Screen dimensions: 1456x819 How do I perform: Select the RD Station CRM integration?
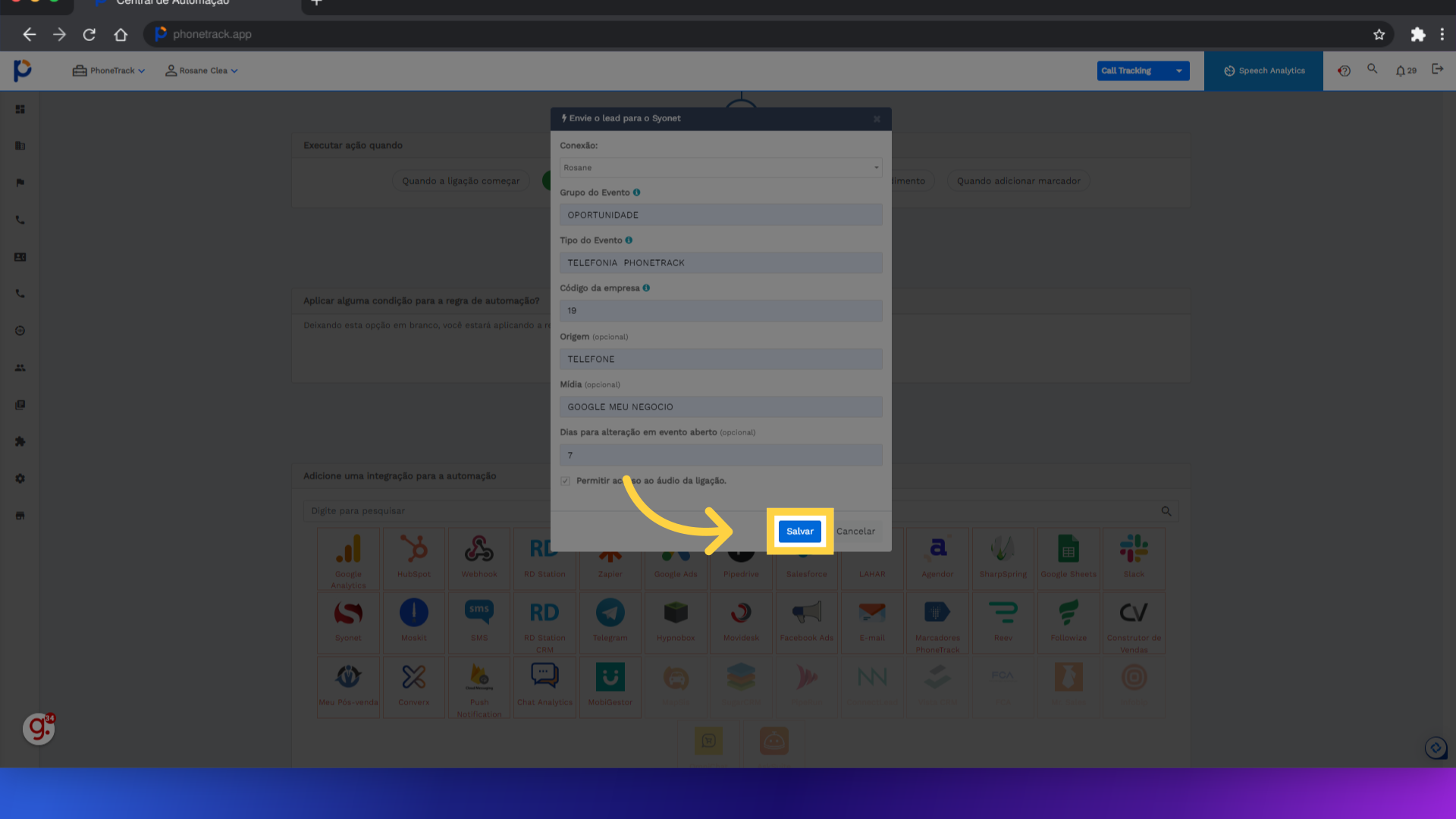click(544, 623)
